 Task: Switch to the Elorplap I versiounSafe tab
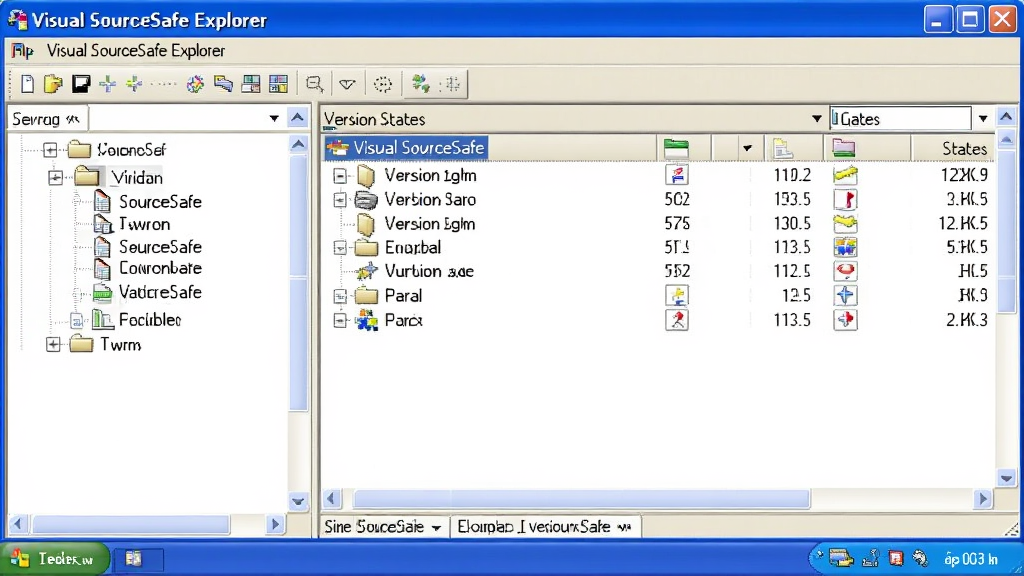[x=545, y=526]
